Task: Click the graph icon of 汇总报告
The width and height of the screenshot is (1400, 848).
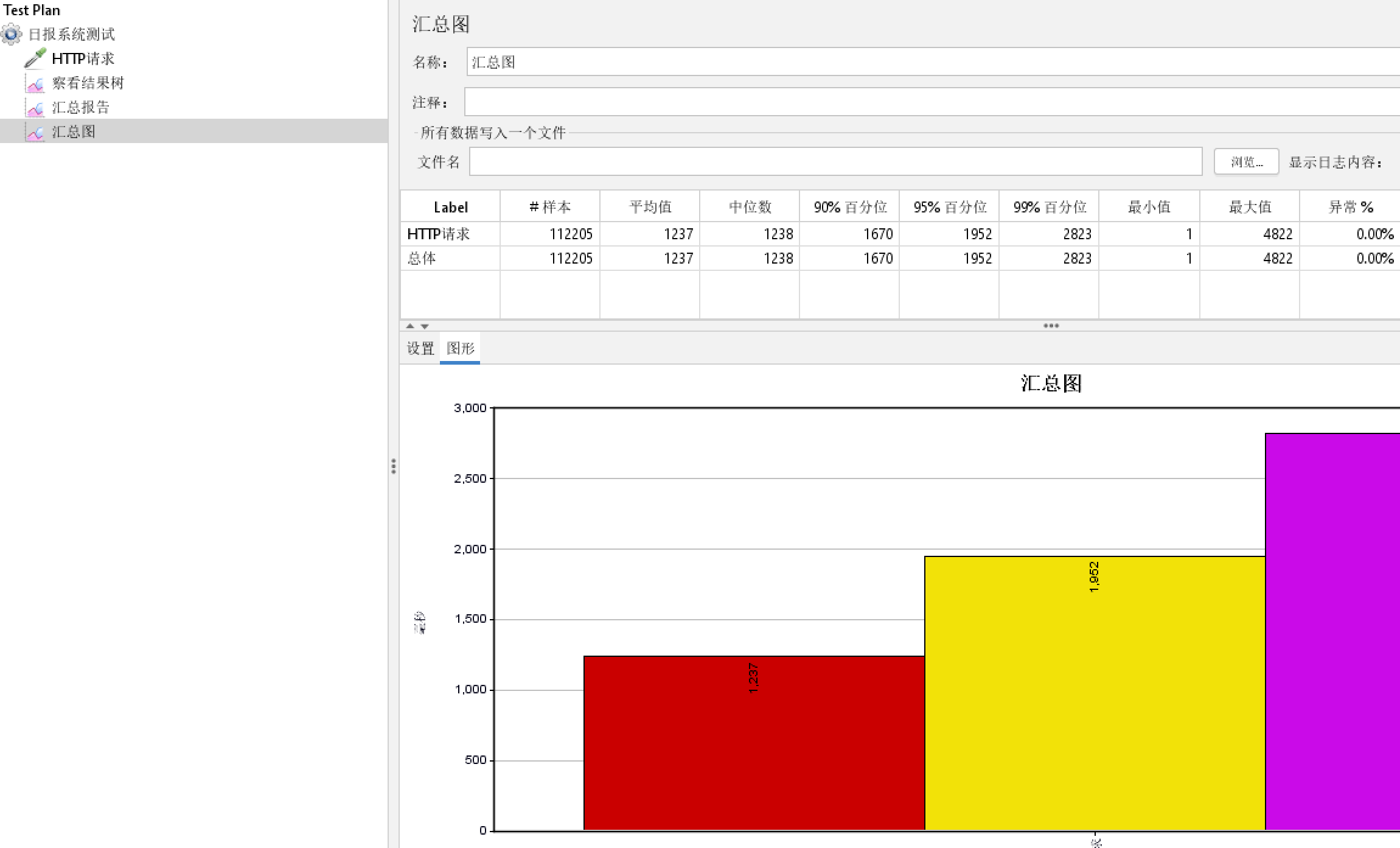Action: tap(35, 108)
